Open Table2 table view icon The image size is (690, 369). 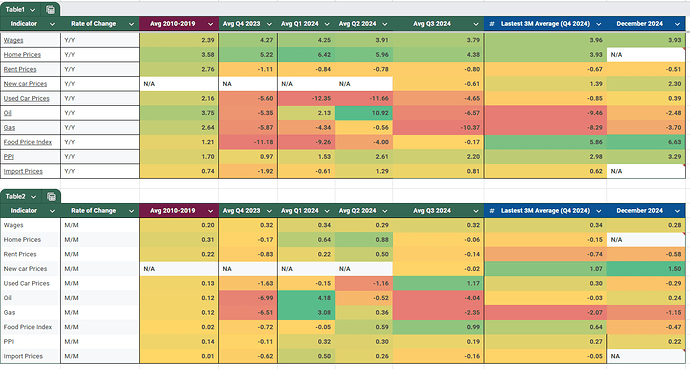pos(51,197)
